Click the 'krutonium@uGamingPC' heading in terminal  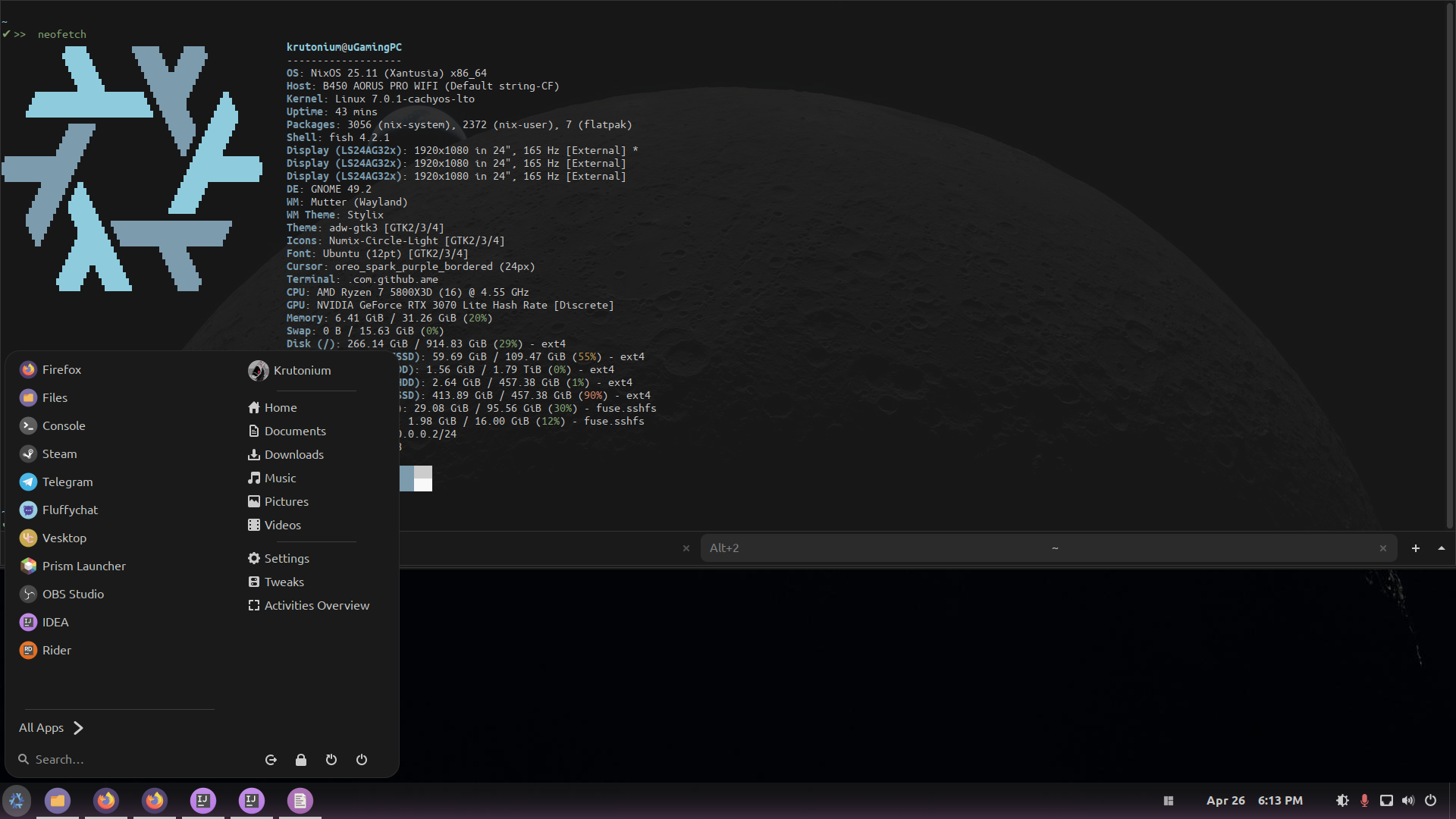(x=344, y=47)
